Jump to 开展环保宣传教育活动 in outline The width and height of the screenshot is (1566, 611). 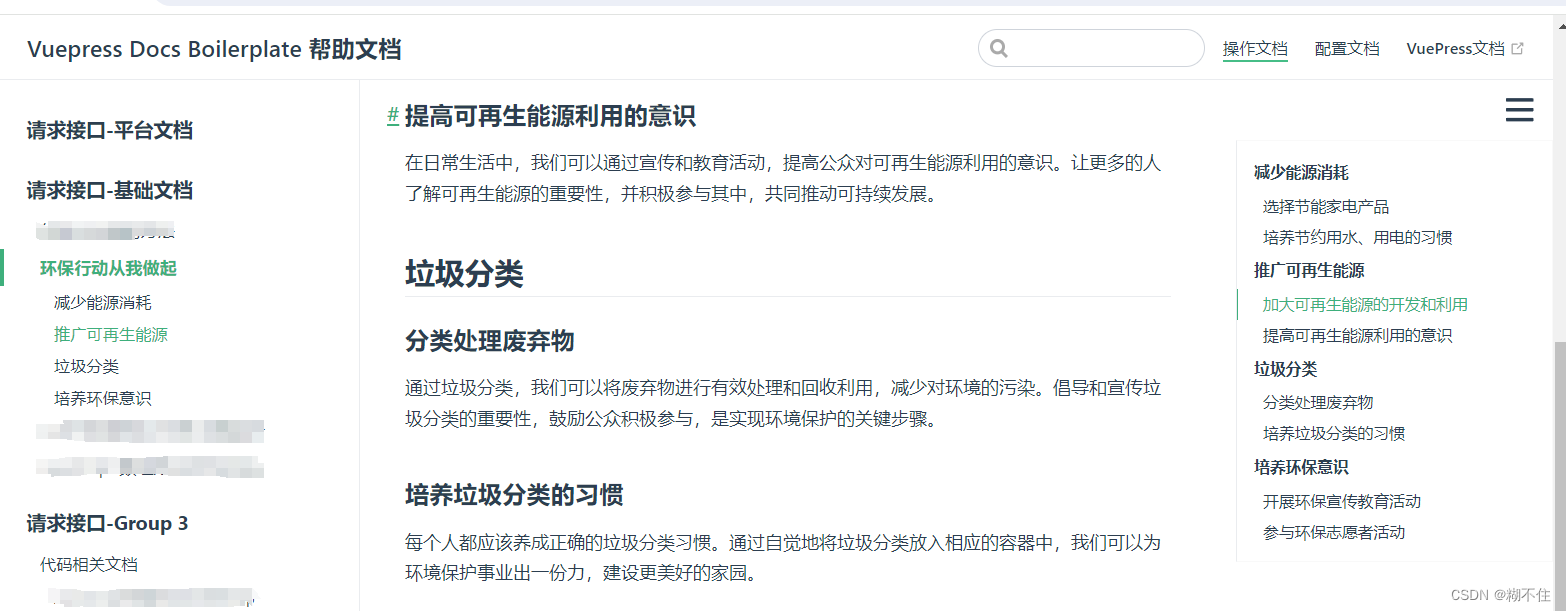pyautogui.click(x=1342, y=501)
